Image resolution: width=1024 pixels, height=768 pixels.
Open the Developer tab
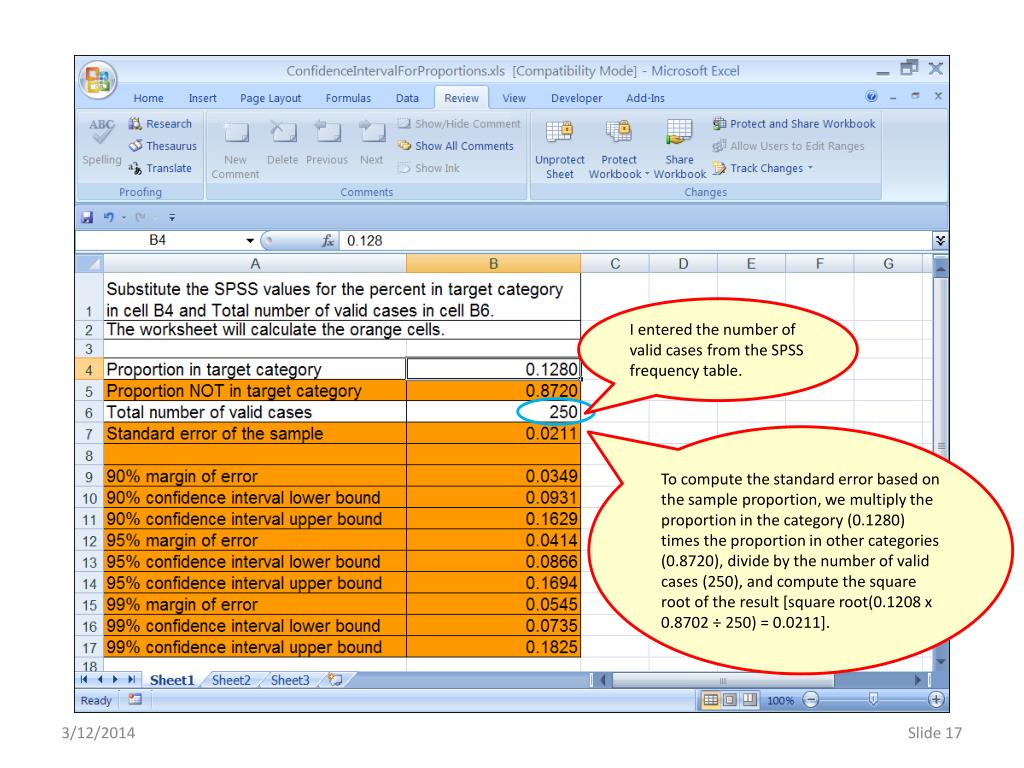576,98
